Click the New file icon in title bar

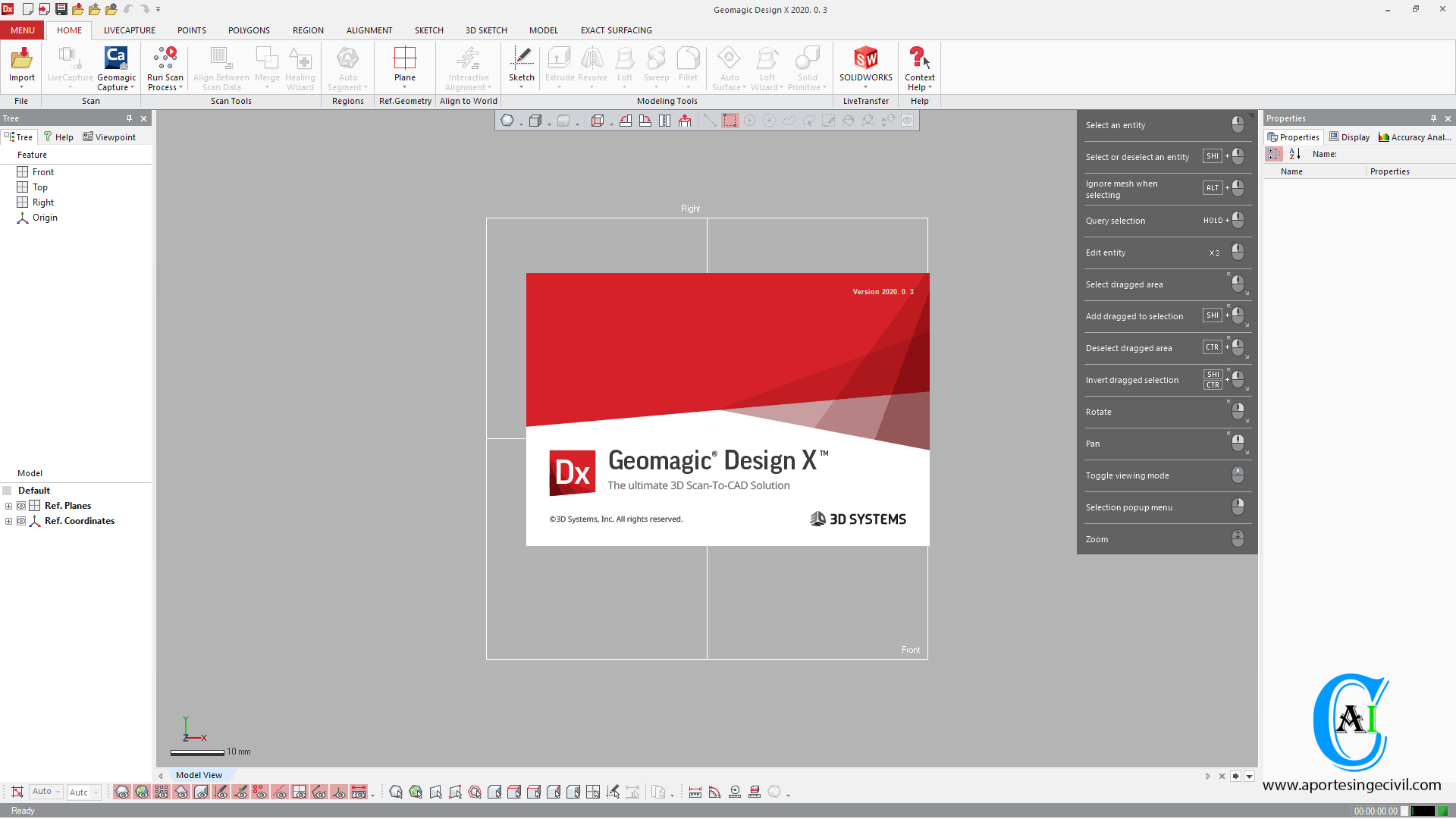pos(27,9)
